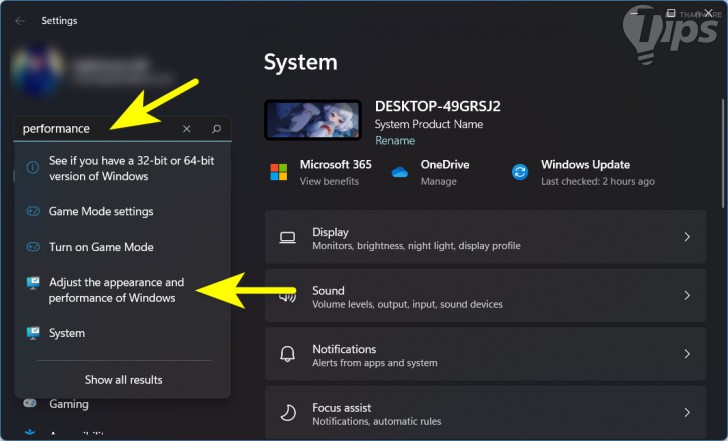Click the blurred user profile picture
The width and height of the screenshot is (728, 441).
37,70
